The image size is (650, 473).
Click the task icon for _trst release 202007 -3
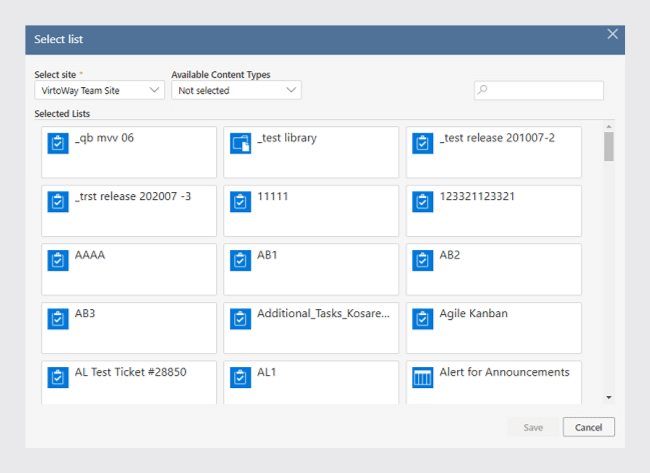58,202
